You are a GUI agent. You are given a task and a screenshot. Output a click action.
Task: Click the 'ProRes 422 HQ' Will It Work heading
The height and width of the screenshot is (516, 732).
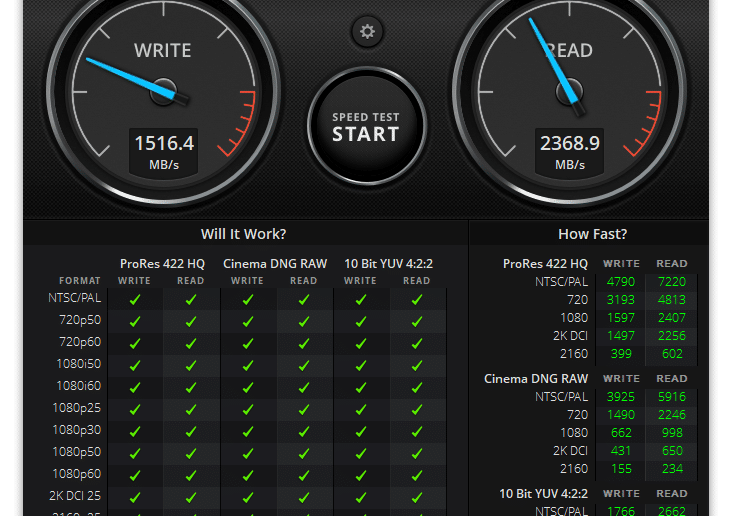[x=162, y=263]
